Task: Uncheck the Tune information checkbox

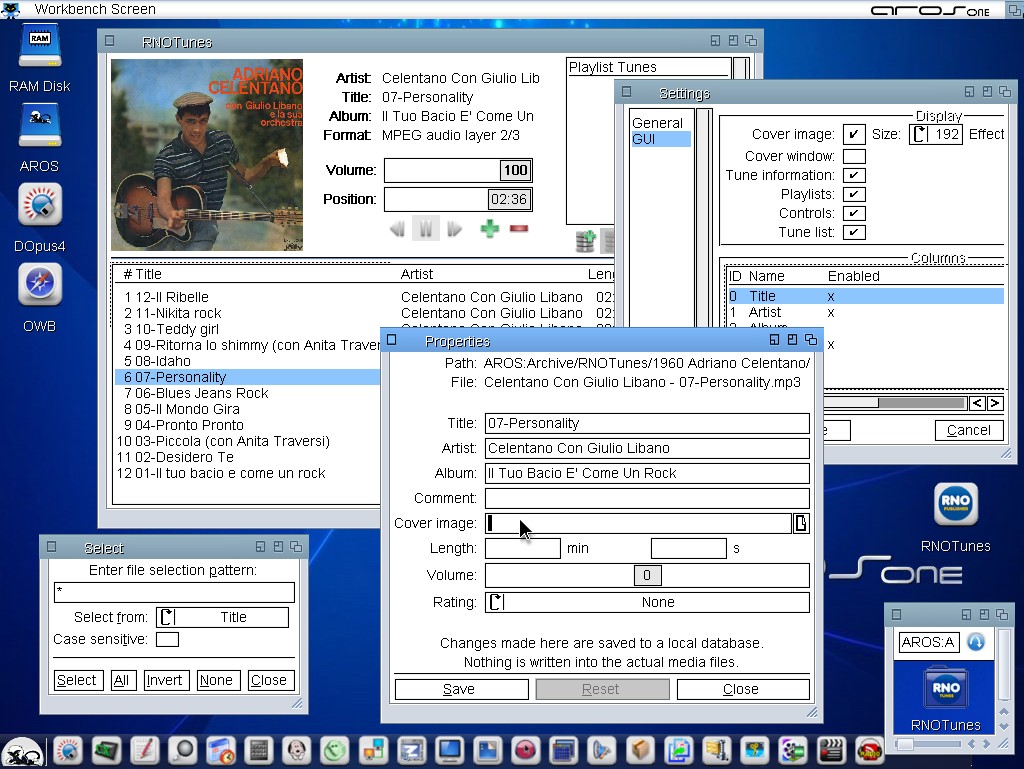Action: point(853,175)
